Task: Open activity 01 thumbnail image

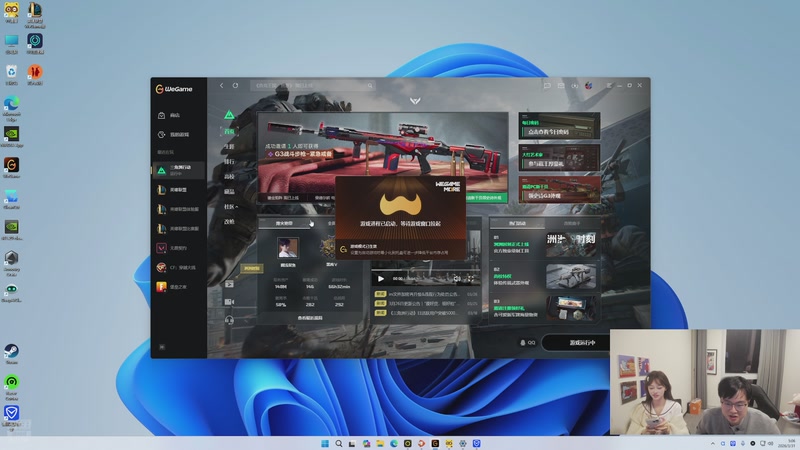Action: click(x=571, y=245)
